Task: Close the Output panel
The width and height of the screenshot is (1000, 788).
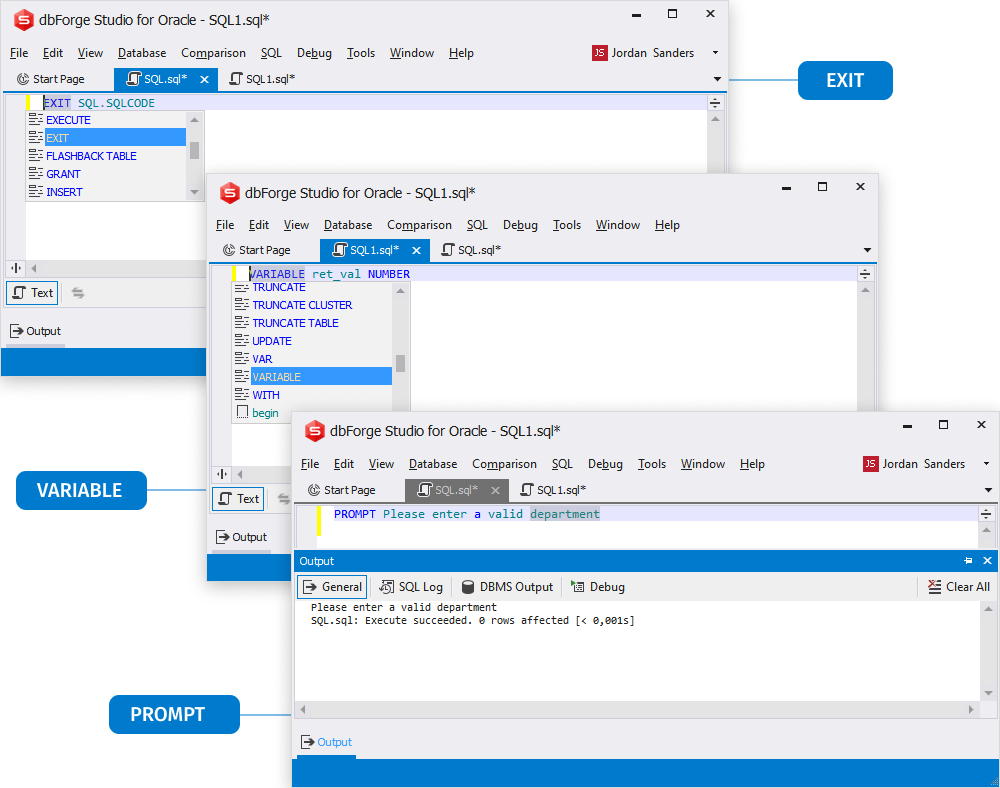Action: pos(987,561)
